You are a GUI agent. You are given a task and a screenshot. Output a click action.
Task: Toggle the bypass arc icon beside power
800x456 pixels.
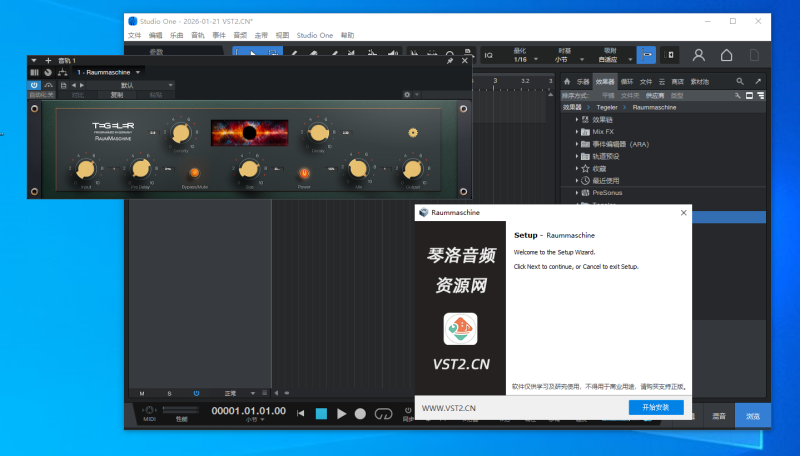[x=48, y=85]
